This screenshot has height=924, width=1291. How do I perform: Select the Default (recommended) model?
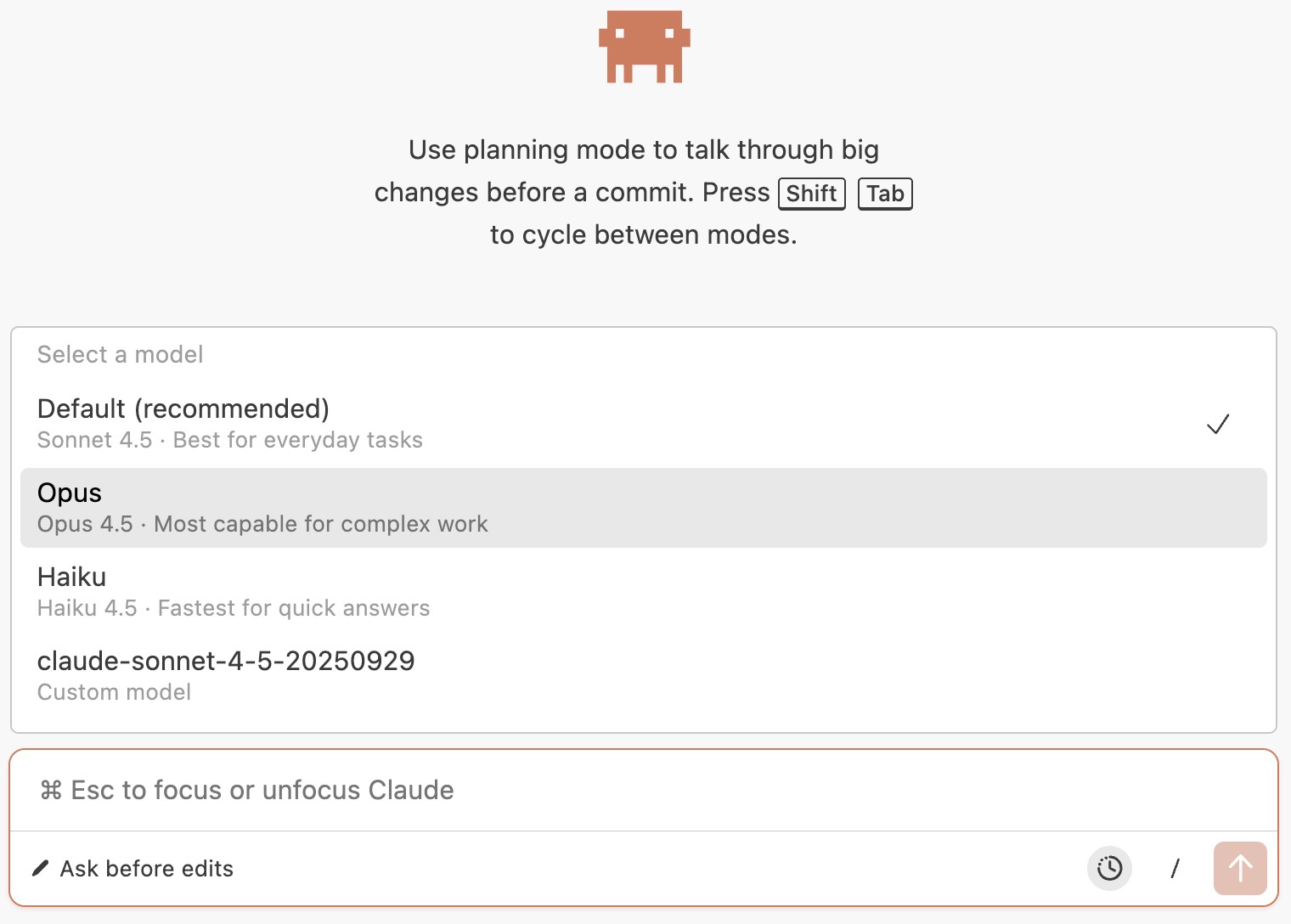183,409
